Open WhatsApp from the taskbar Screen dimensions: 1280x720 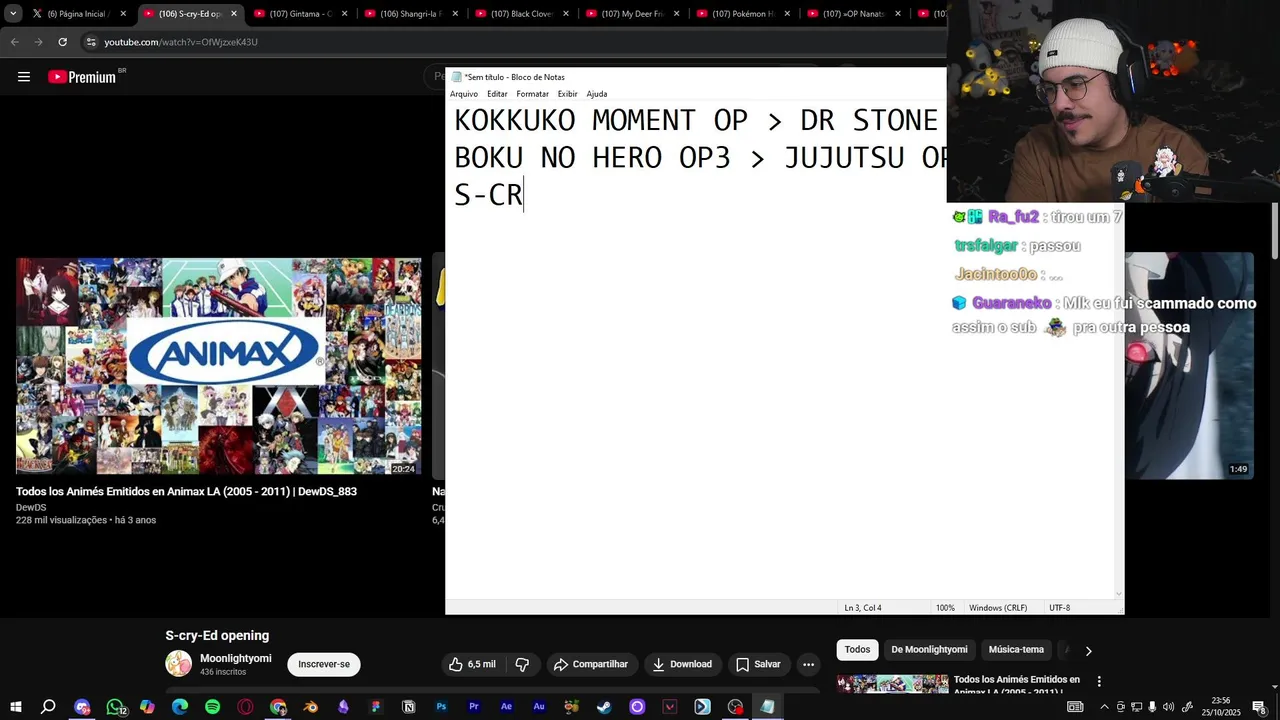coord(115,707)
